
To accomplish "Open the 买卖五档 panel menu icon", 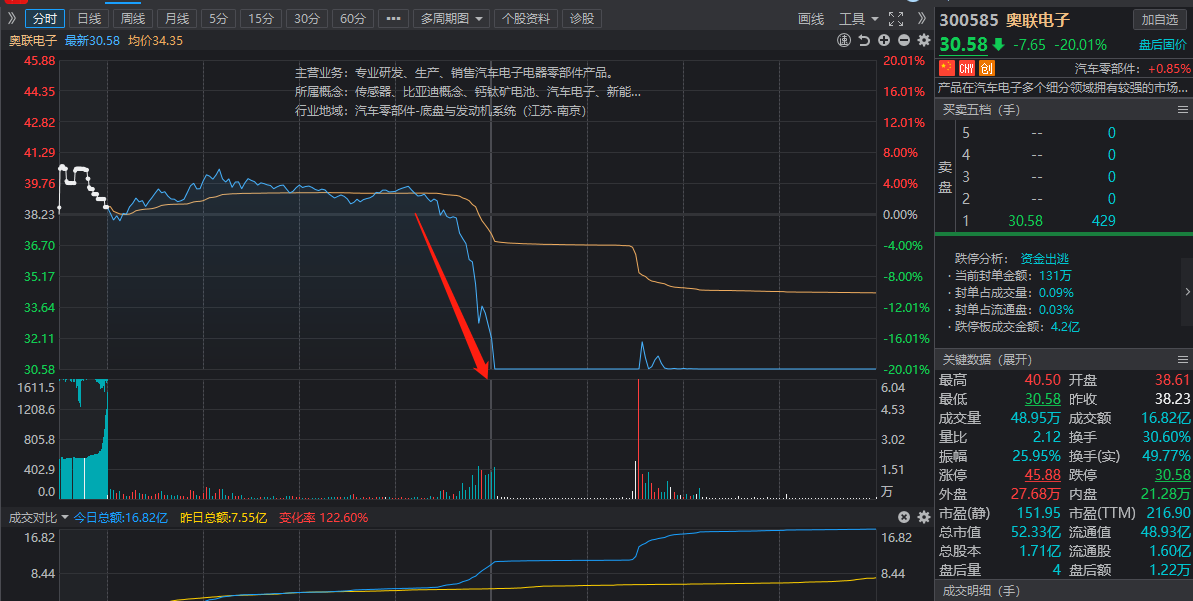I will click(x=1182, y=110).
